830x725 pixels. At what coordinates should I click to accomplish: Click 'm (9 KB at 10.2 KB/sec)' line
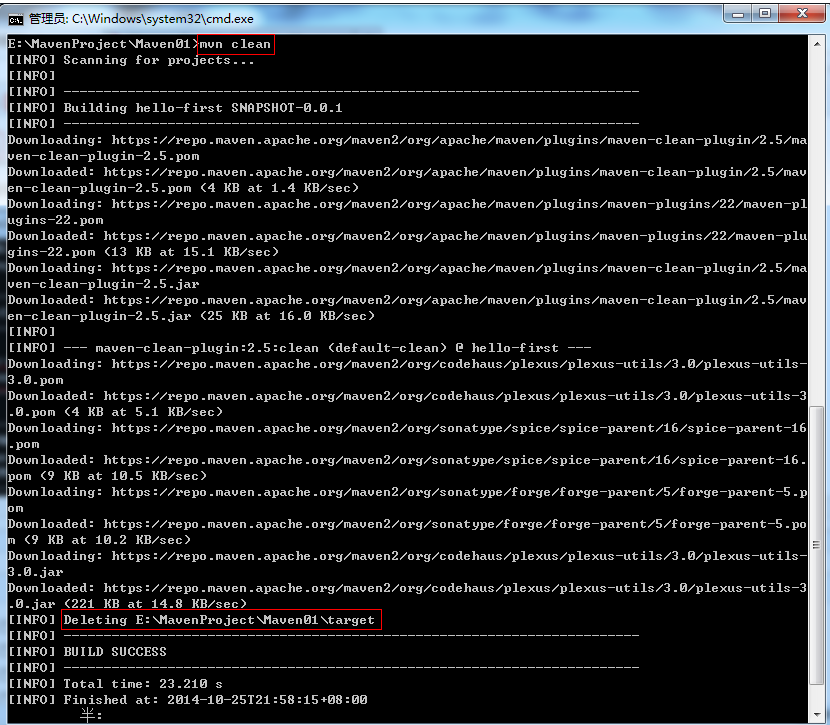click(99, 540)
